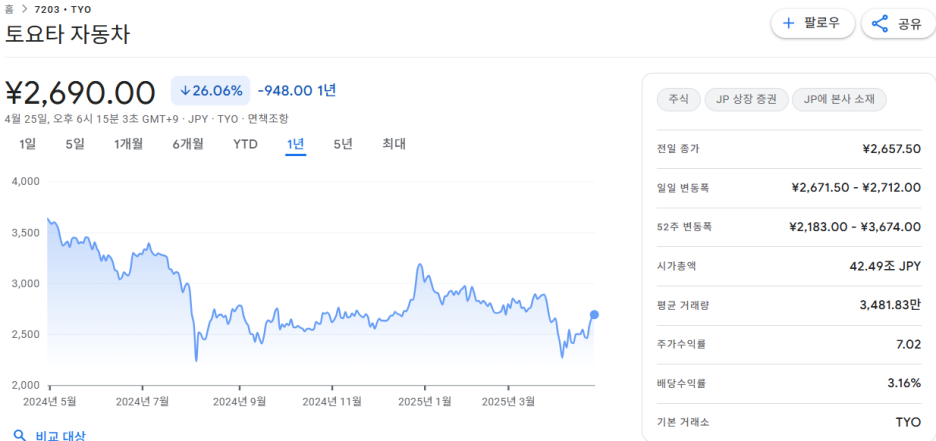Click the 전일 종가 row label
This screenshot has height=441, width=936.
[678, 149]
